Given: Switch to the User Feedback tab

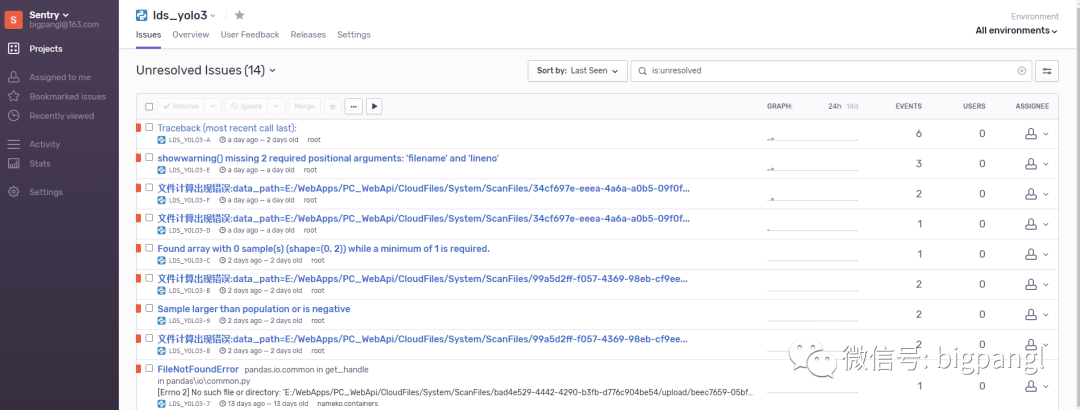Looking at the screenshot, I should (x=250, y=35).
